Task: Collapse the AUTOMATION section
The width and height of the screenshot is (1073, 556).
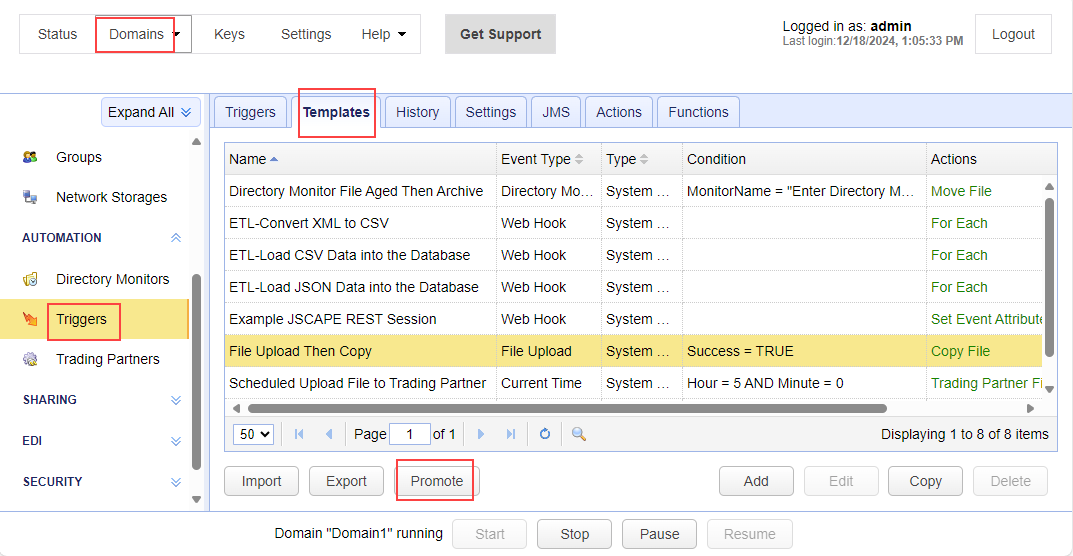Action: click(x=176, y=238)
